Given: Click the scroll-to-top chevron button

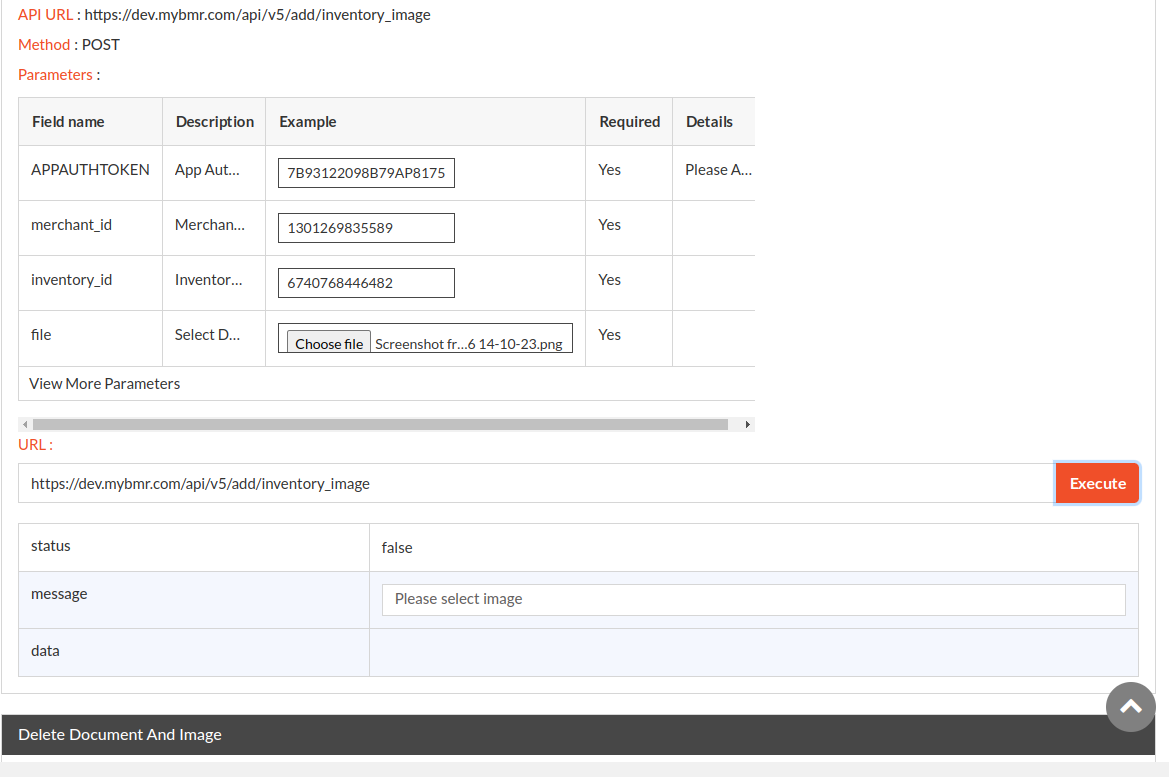Looking at the screenshot, I should tap(1130, 707).
